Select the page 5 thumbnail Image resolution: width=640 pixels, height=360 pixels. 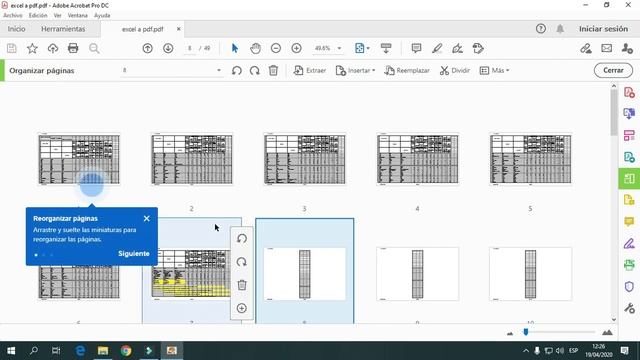[x=530, y=159]
